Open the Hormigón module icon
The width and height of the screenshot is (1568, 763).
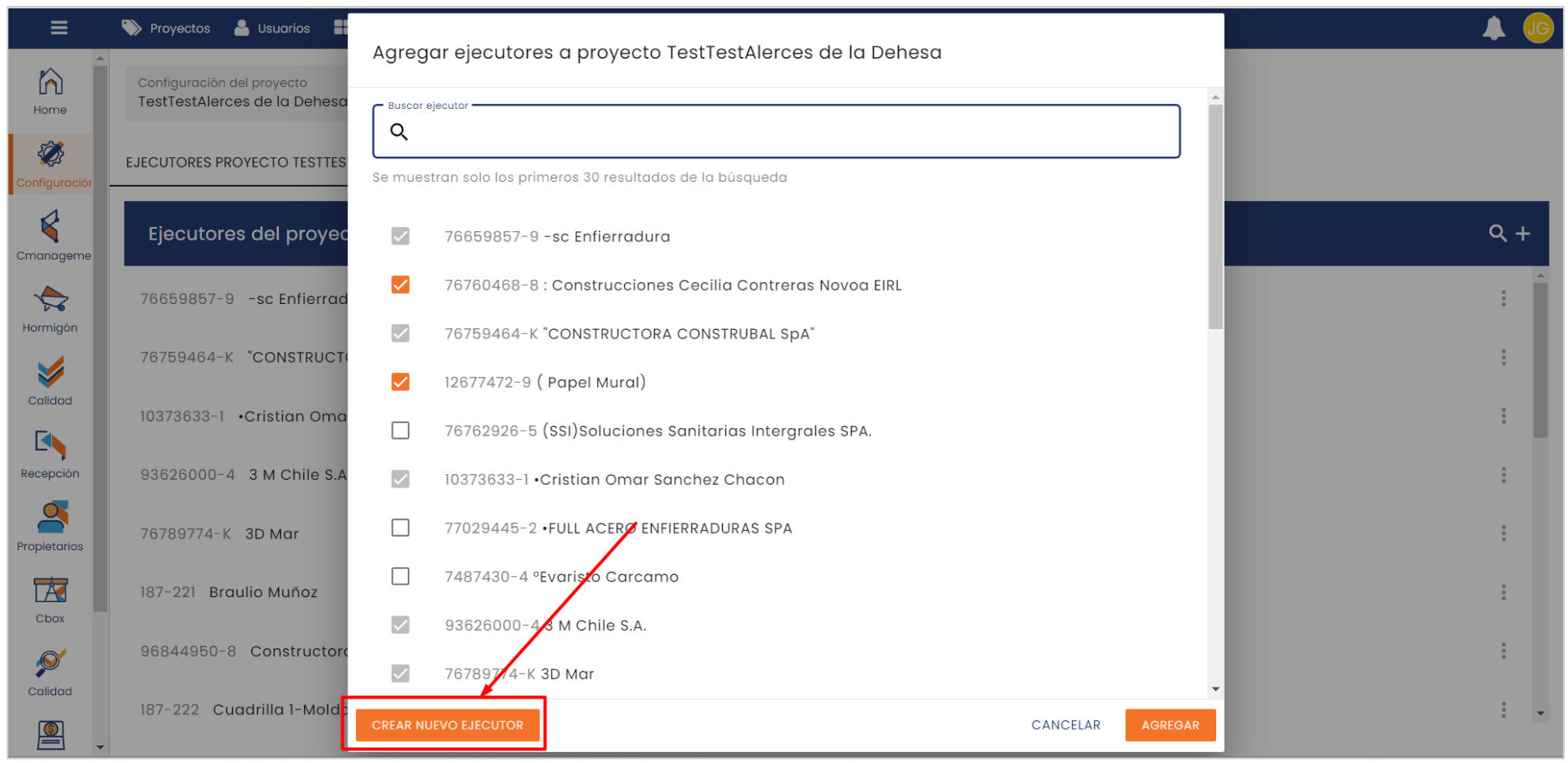[50, 308]
